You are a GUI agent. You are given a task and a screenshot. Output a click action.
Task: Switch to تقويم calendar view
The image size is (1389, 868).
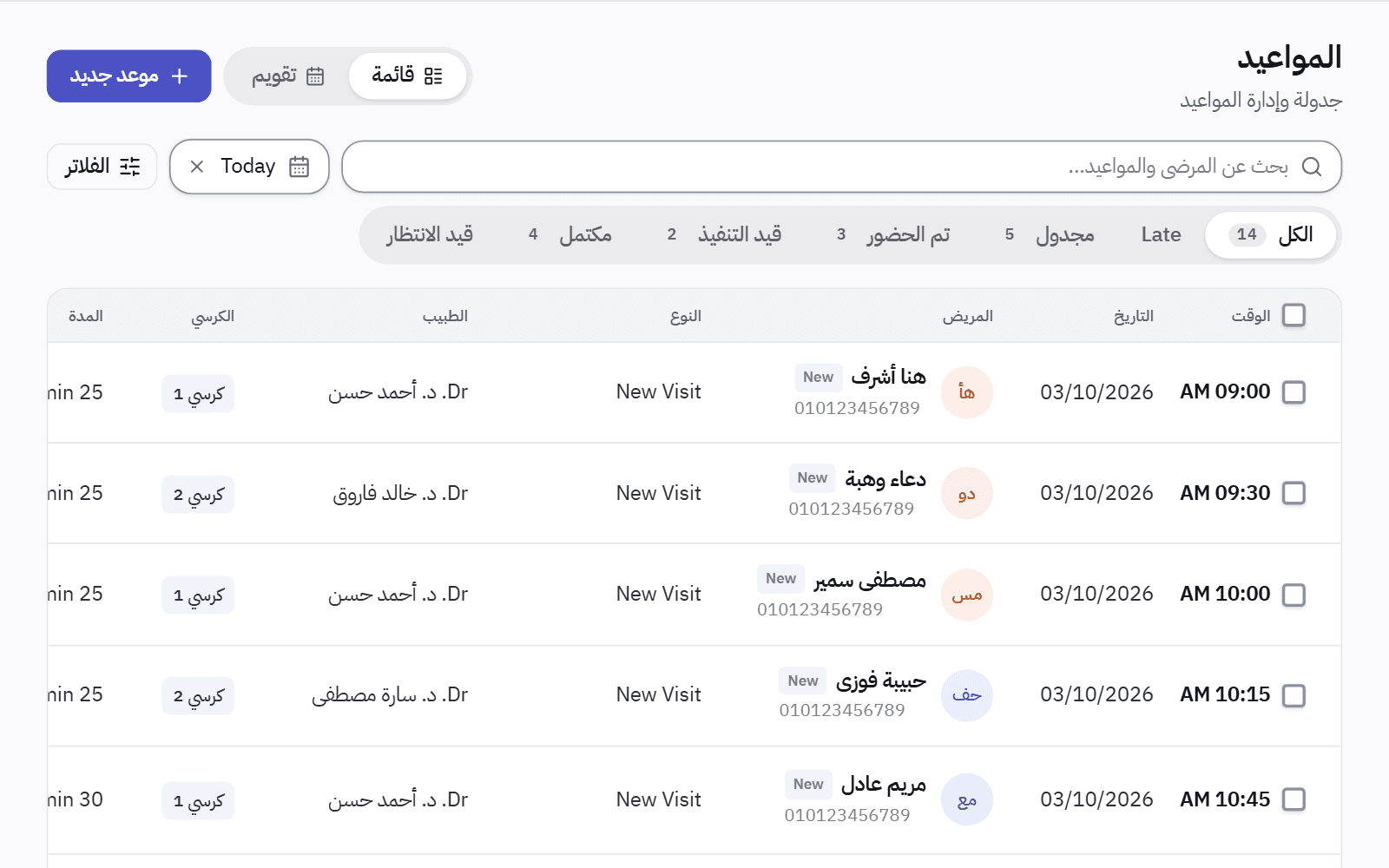click(x=288, y=76)
